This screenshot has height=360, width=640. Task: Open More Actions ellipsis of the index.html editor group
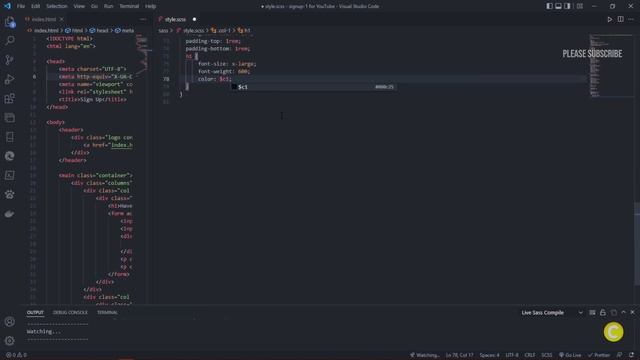[143, 19]
